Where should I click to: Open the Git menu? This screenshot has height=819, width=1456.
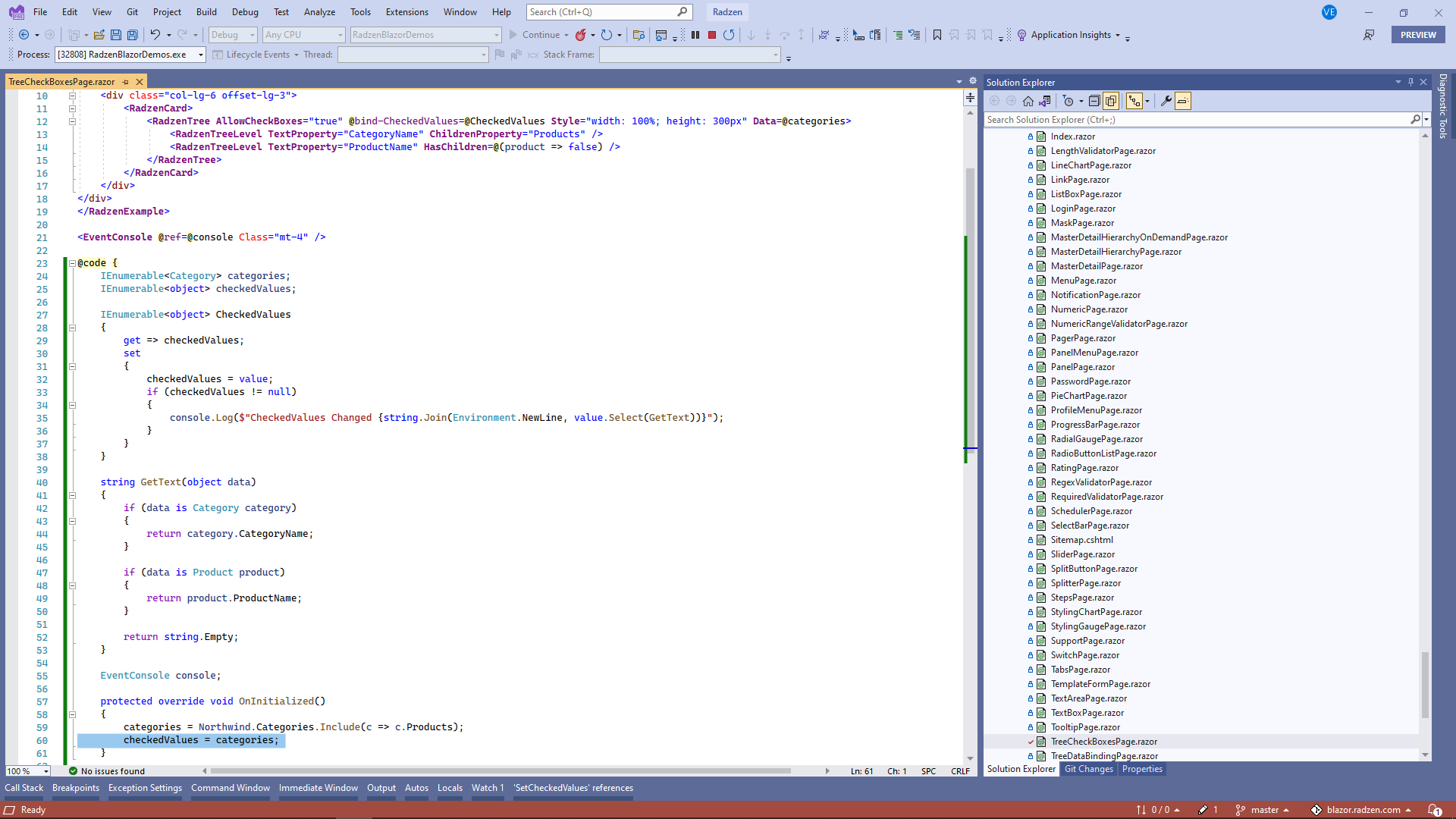(132, 11)
